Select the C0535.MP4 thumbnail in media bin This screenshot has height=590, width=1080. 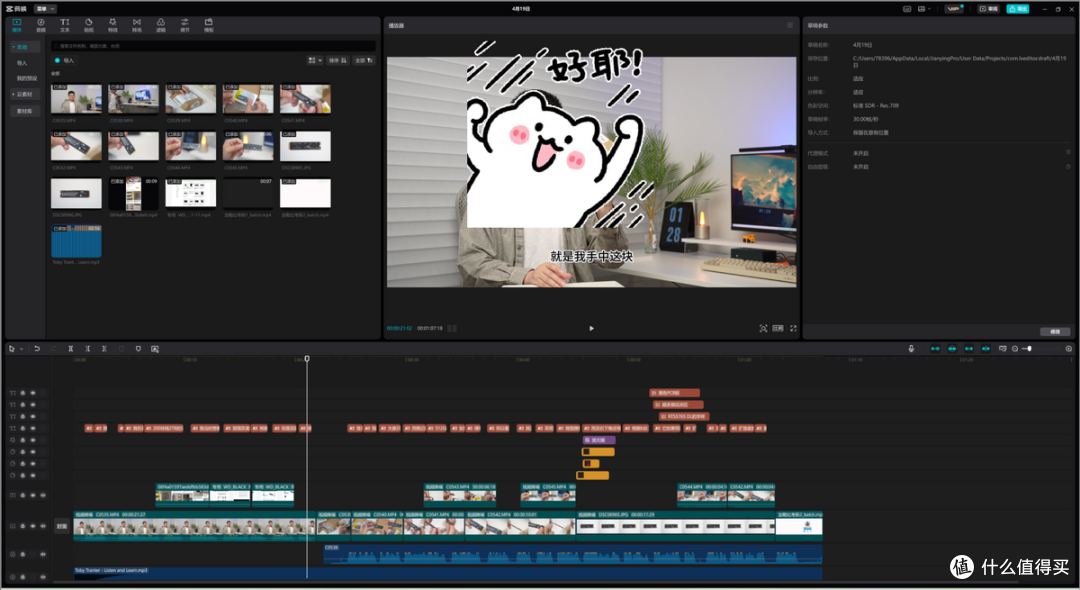(76, 99)
